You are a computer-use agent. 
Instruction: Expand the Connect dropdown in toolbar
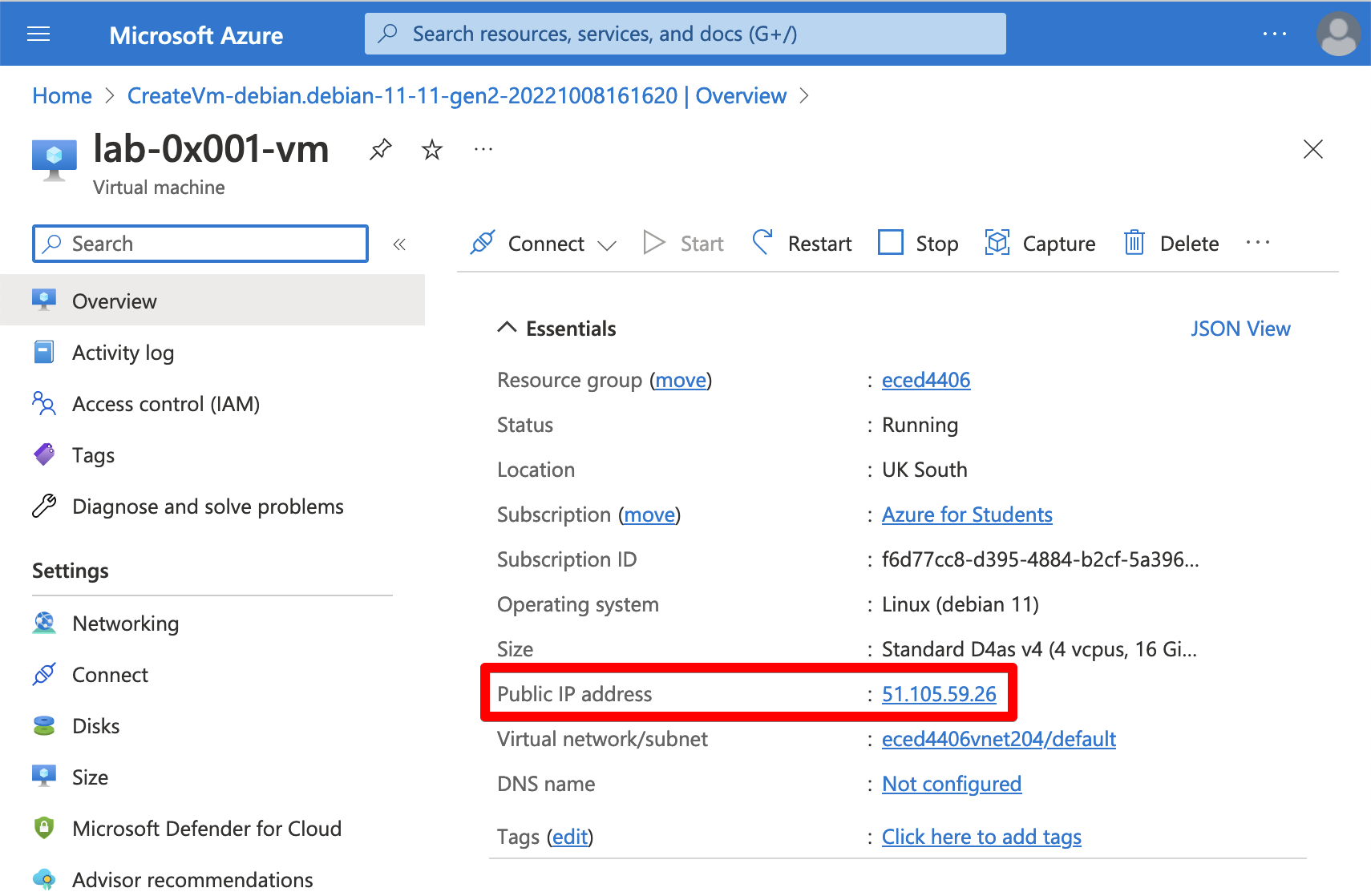(607, 244)
